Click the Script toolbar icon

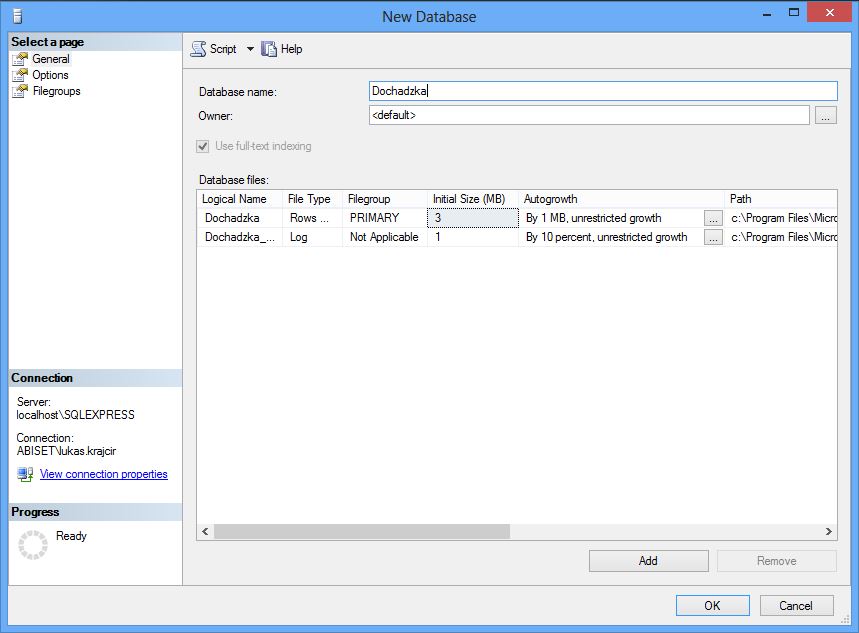[198, 49]
